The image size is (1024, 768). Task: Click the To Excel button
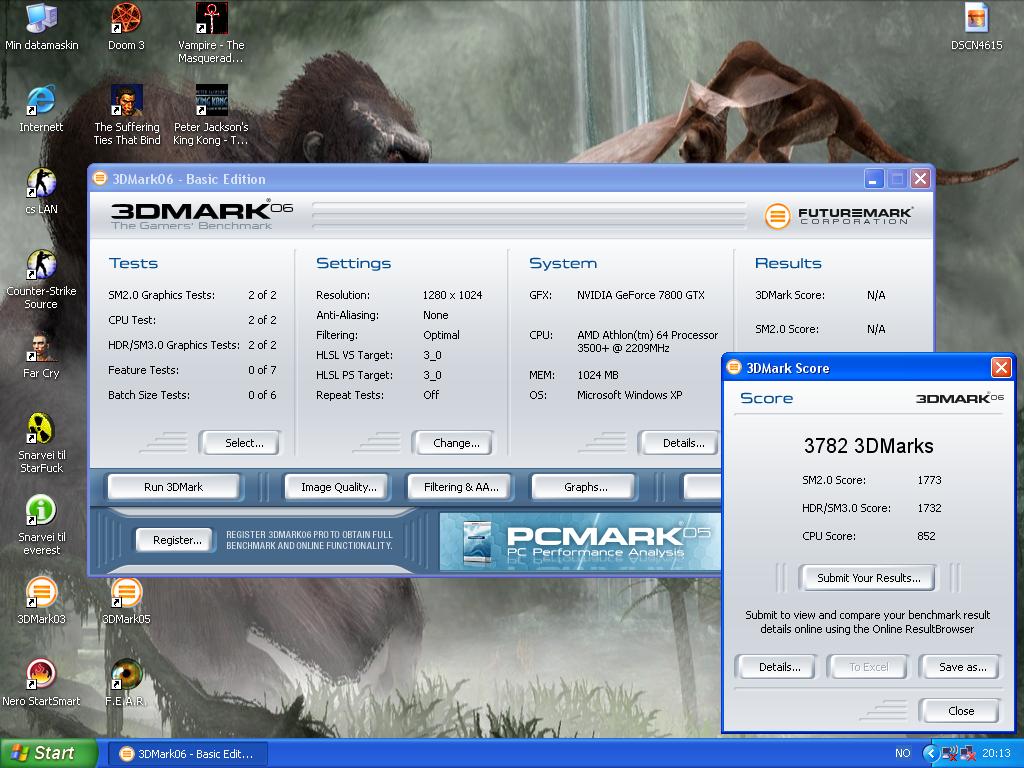(x=868, y=667)
